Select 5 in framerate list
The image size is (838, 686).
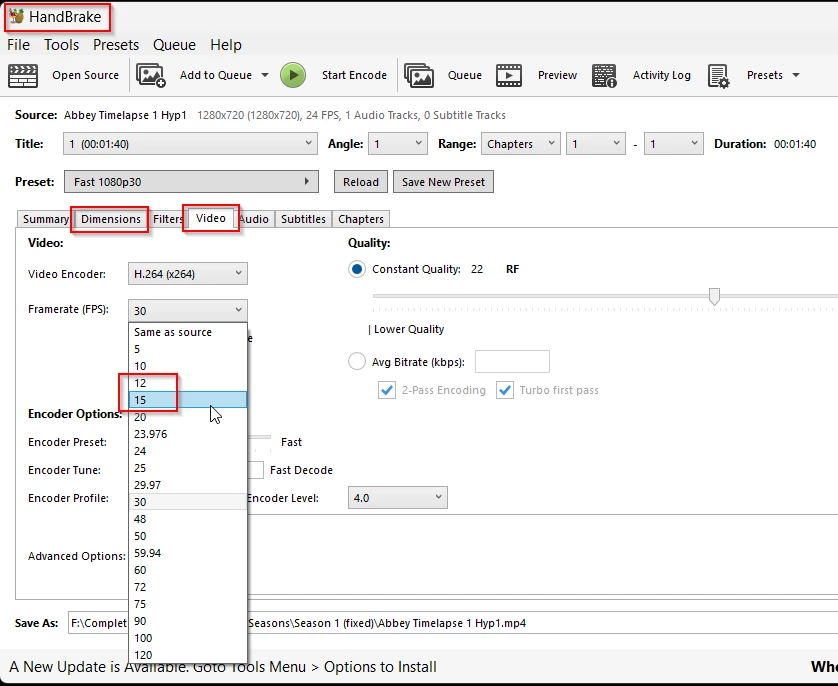pos(188,349)
